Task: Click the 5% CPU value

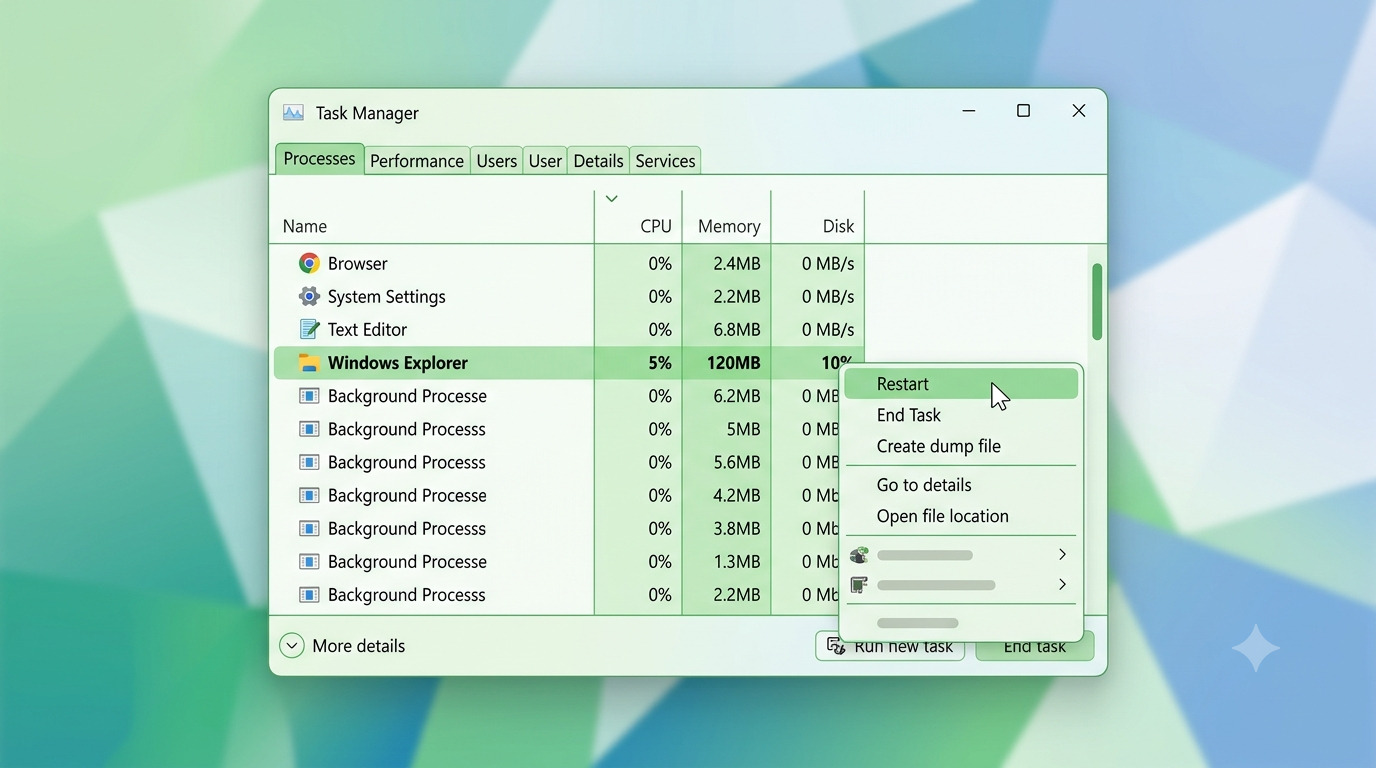Action: [660, 363]
